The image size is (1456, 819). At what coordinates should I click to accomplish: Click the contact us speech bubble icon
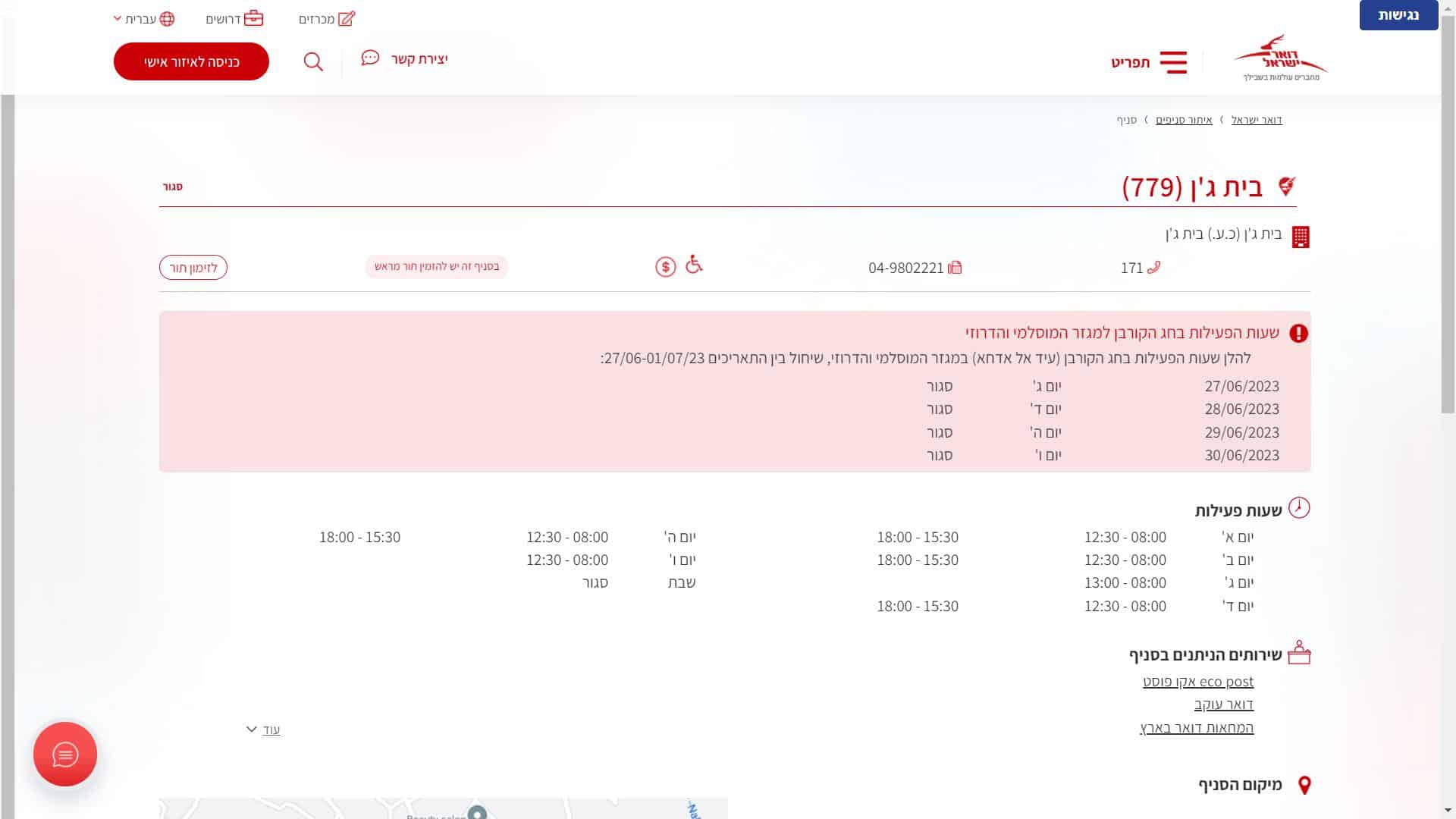[370, 58]
